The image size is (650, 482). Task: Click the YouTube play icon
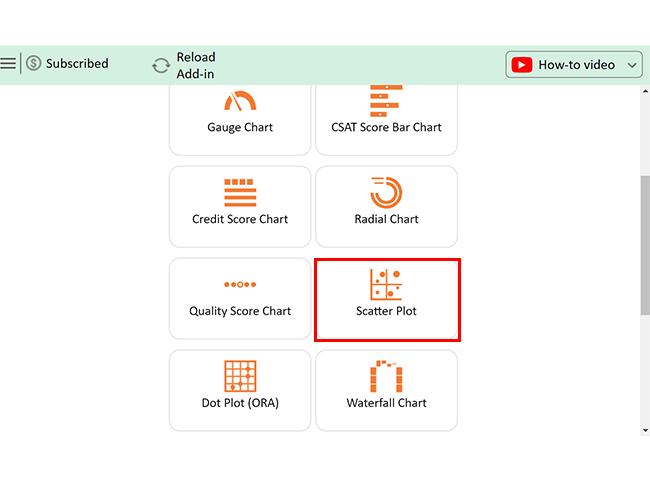coord(521,65)
